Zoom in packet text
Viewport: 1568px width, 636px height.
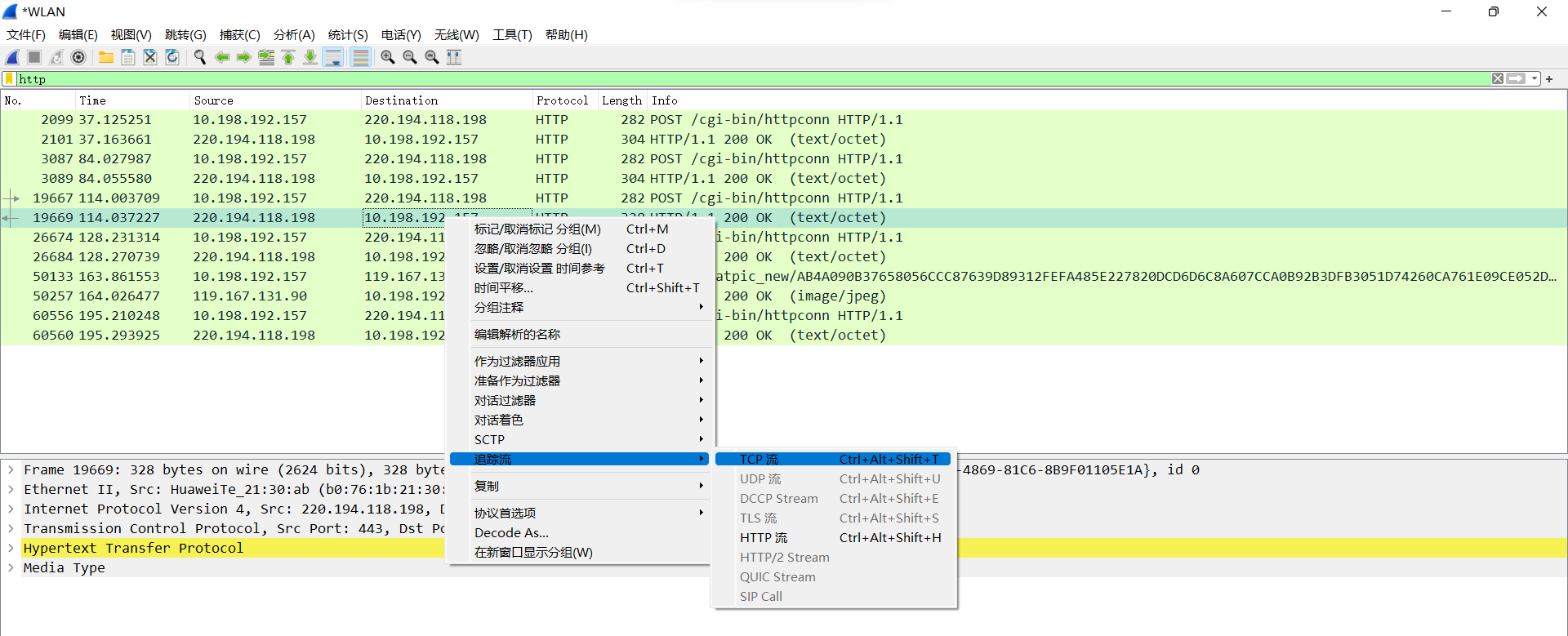click(x=388, y=57)
